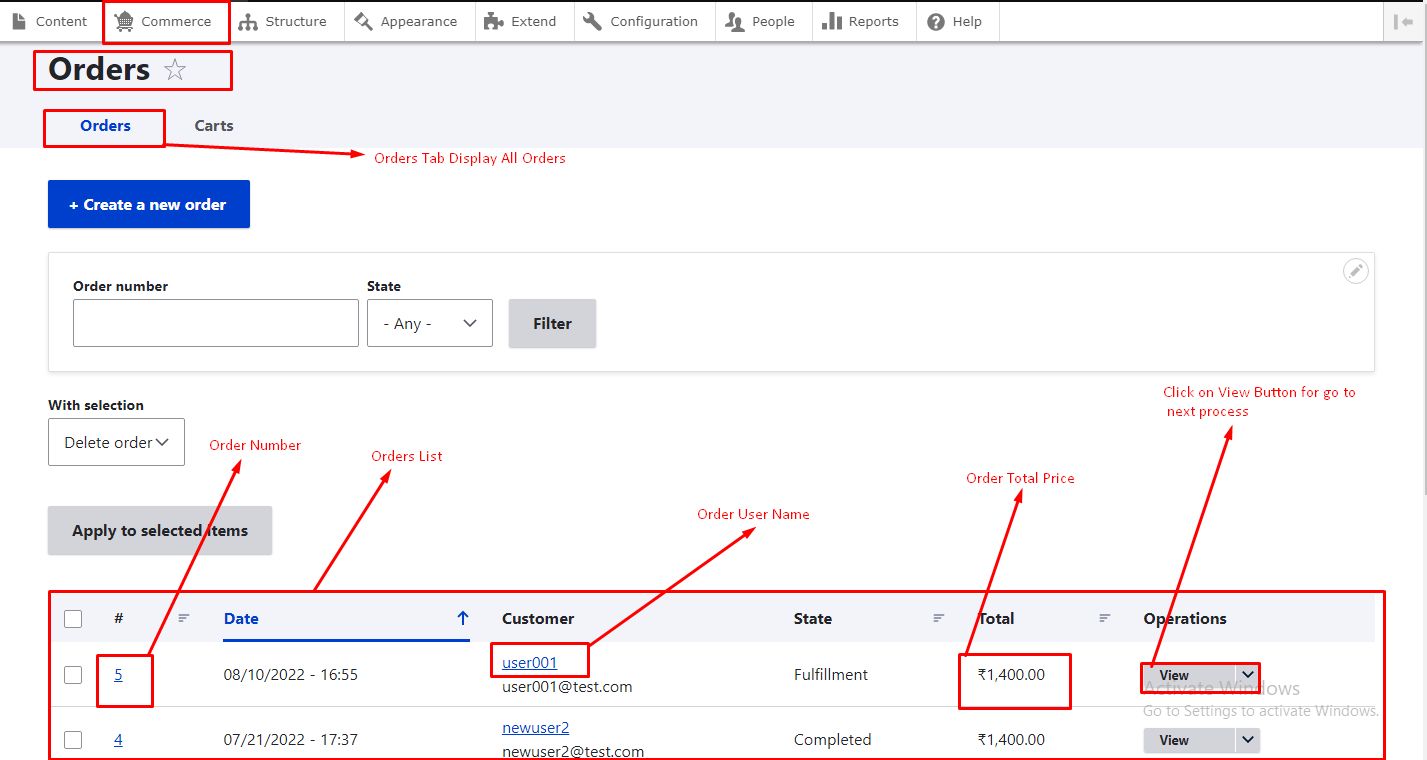Open the Configuration menu
Image resolution: width=1427 pixels, height=760 pixels.
pyautogui.click(x=643, y=21)
